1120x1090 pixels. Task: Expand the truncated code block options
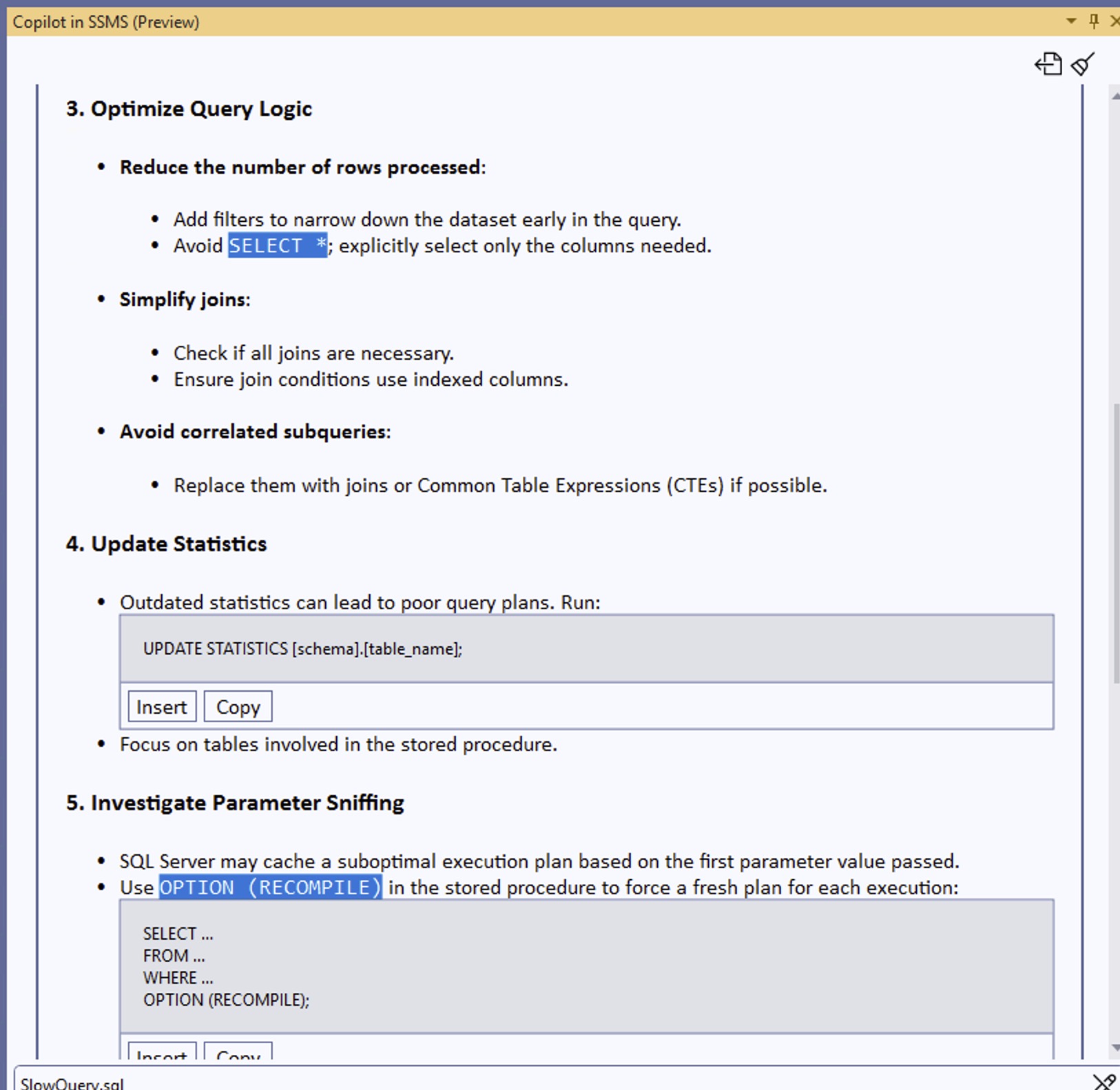[x=161, y=1056]
